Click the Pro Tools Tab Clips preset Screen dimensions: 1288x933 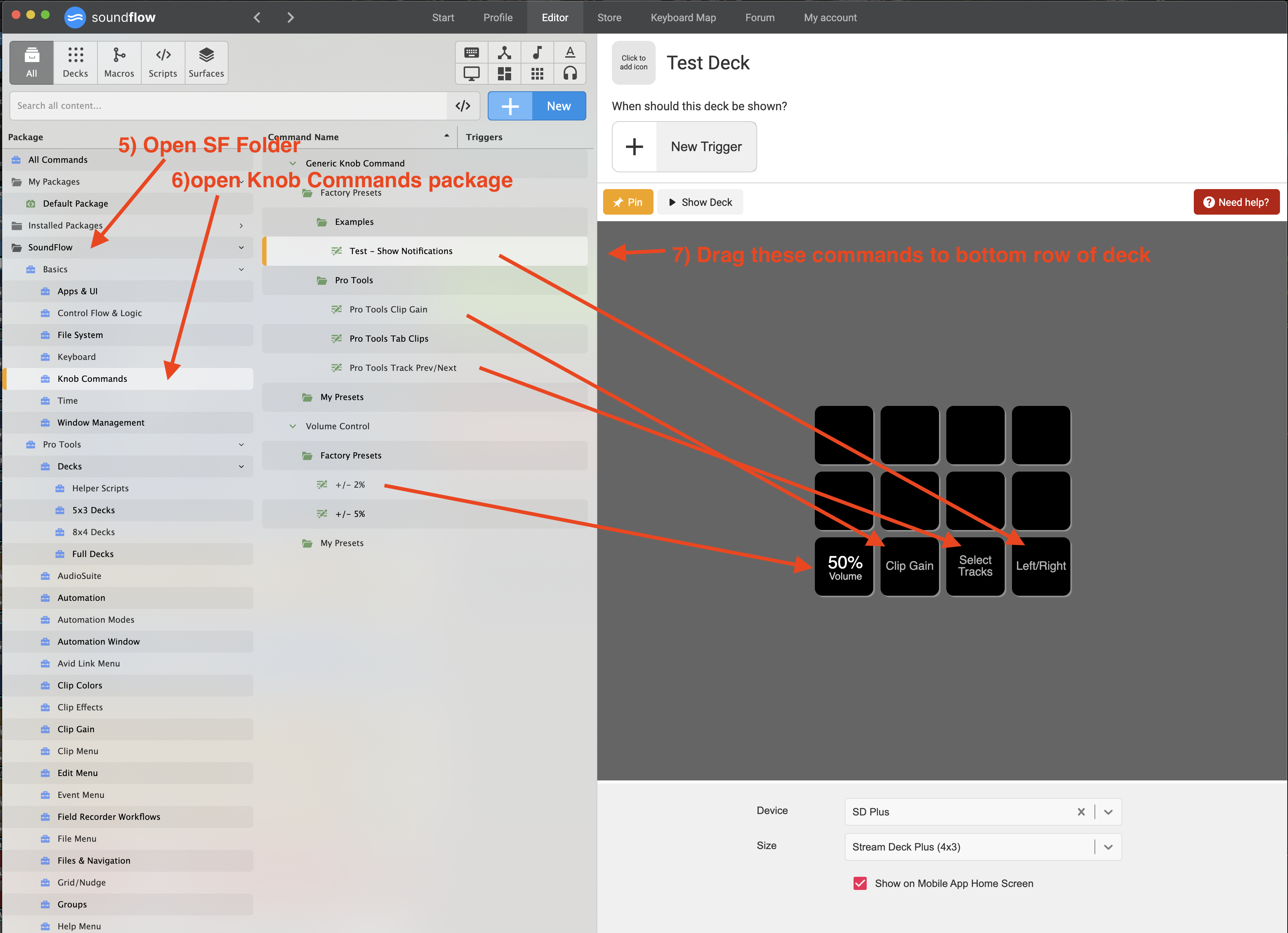point(425,338)
